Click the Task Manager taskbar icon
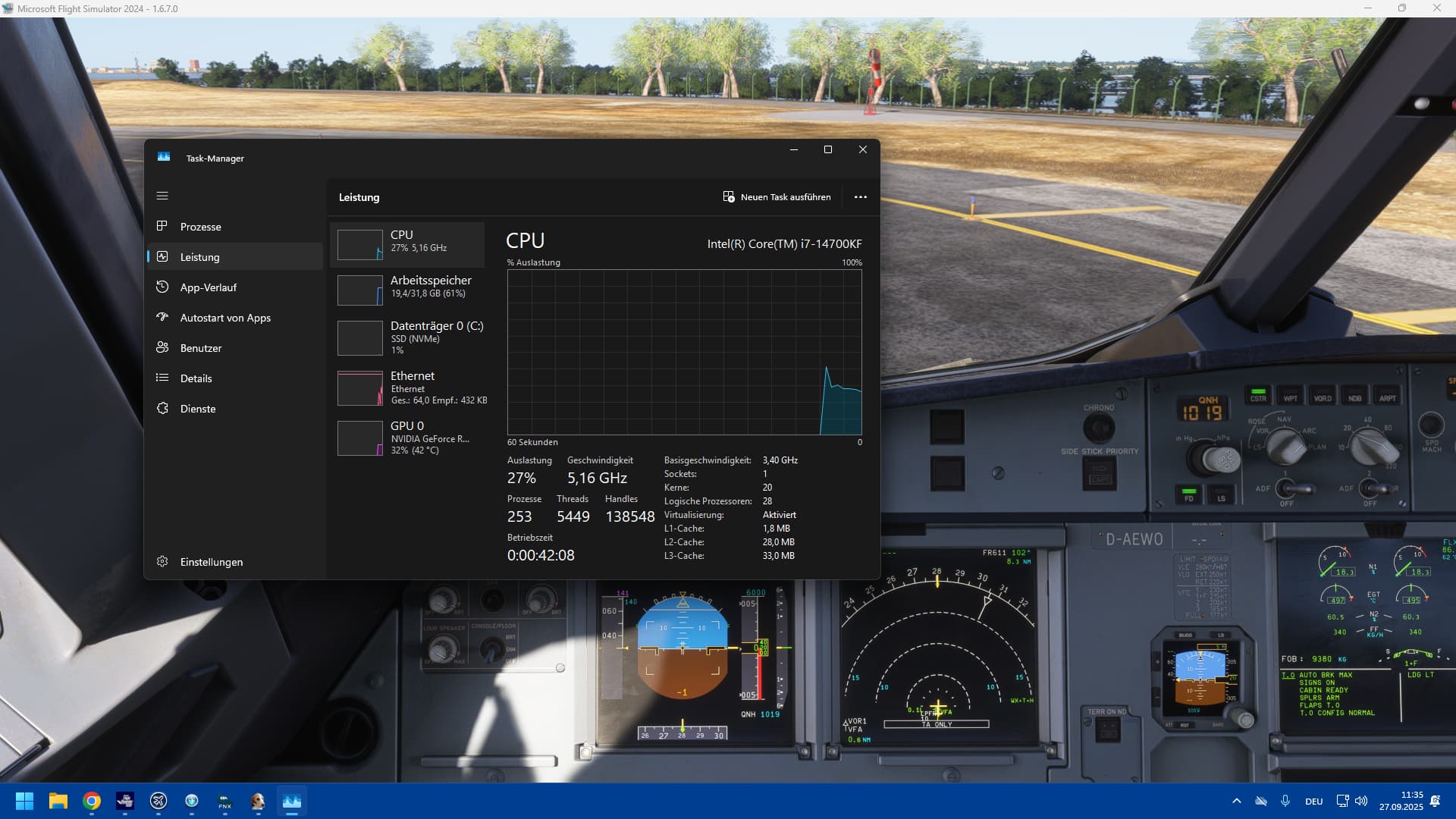The image size is (1456, 819). [292, 801]
